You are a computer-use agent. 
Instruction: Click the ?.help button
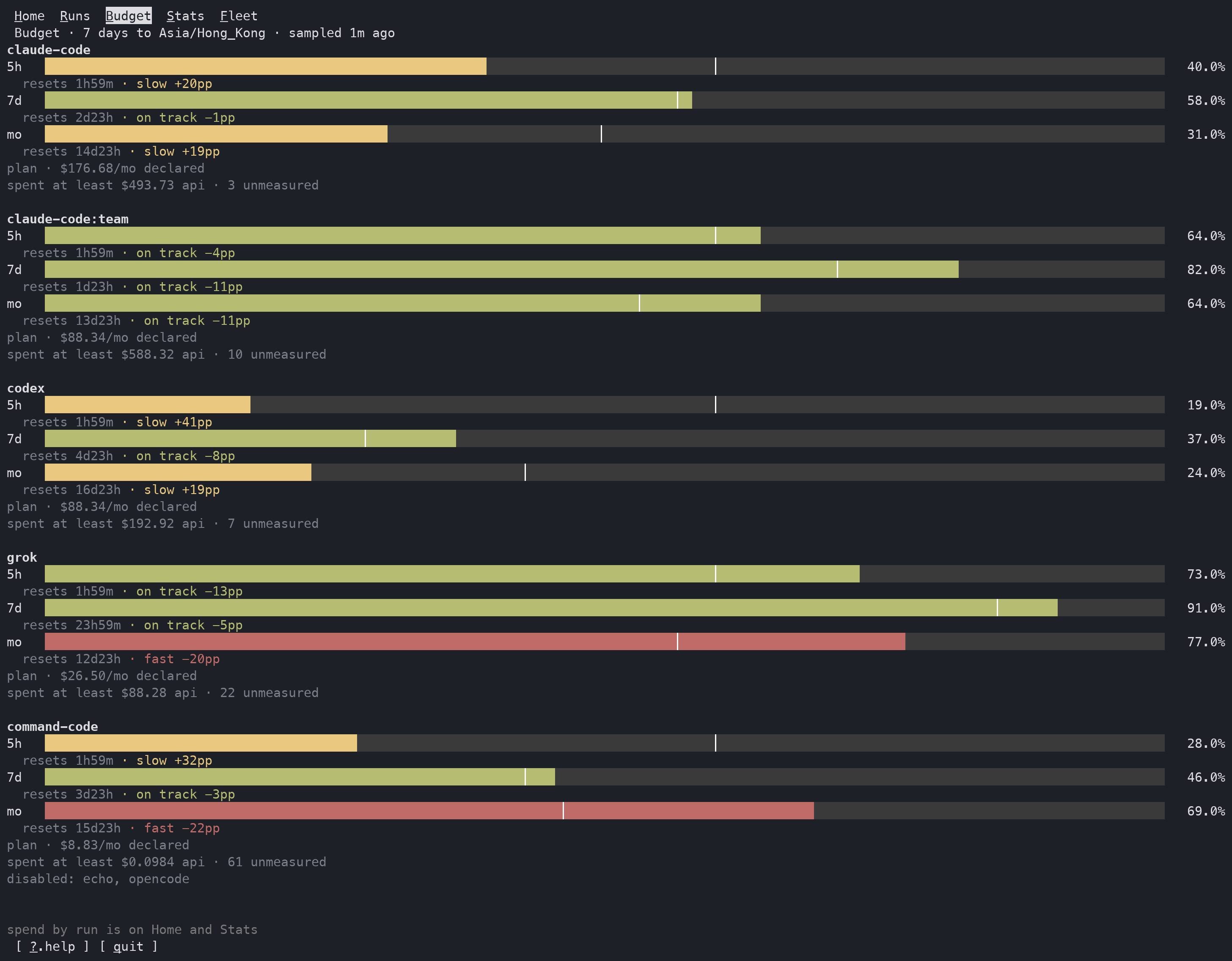pyautogui.click(x=52, y=946)
